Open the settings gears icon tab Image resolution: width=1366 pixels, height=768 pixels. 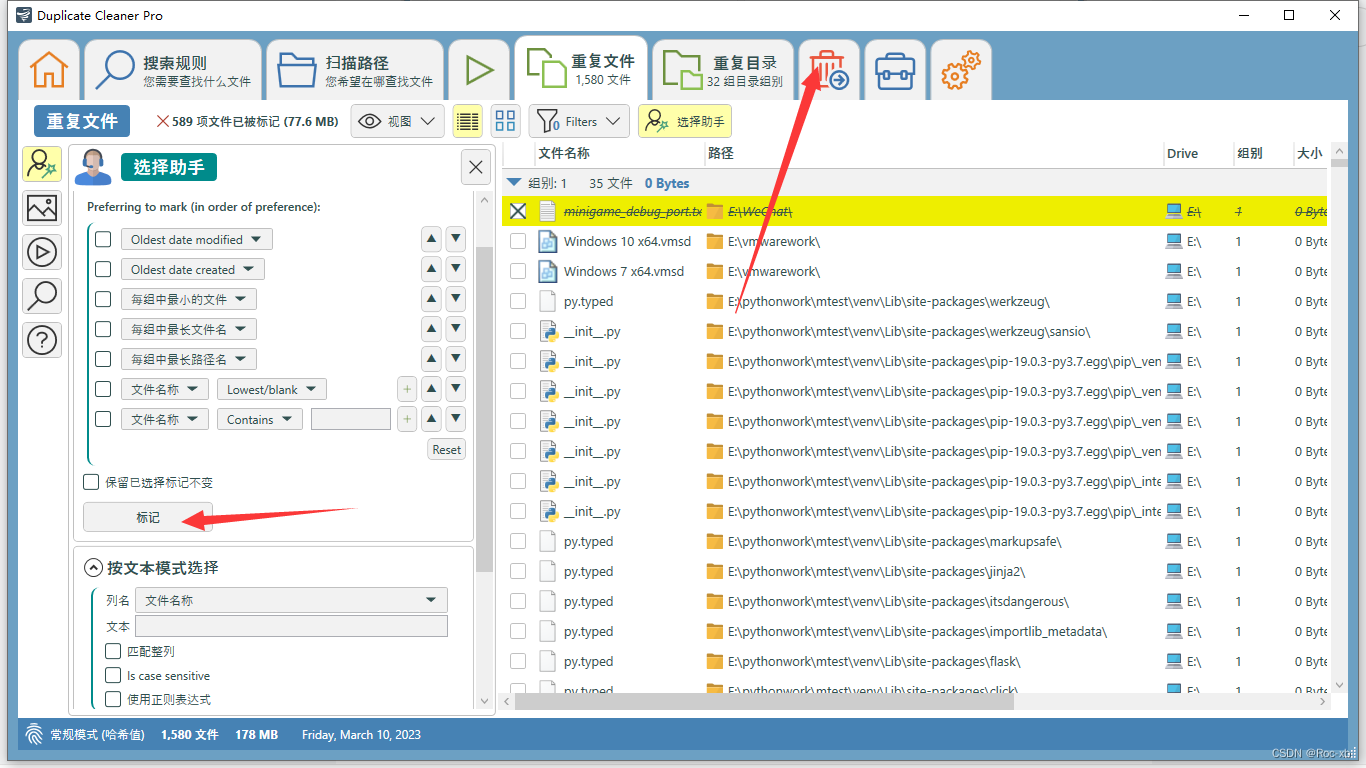(x=961, y=70)
